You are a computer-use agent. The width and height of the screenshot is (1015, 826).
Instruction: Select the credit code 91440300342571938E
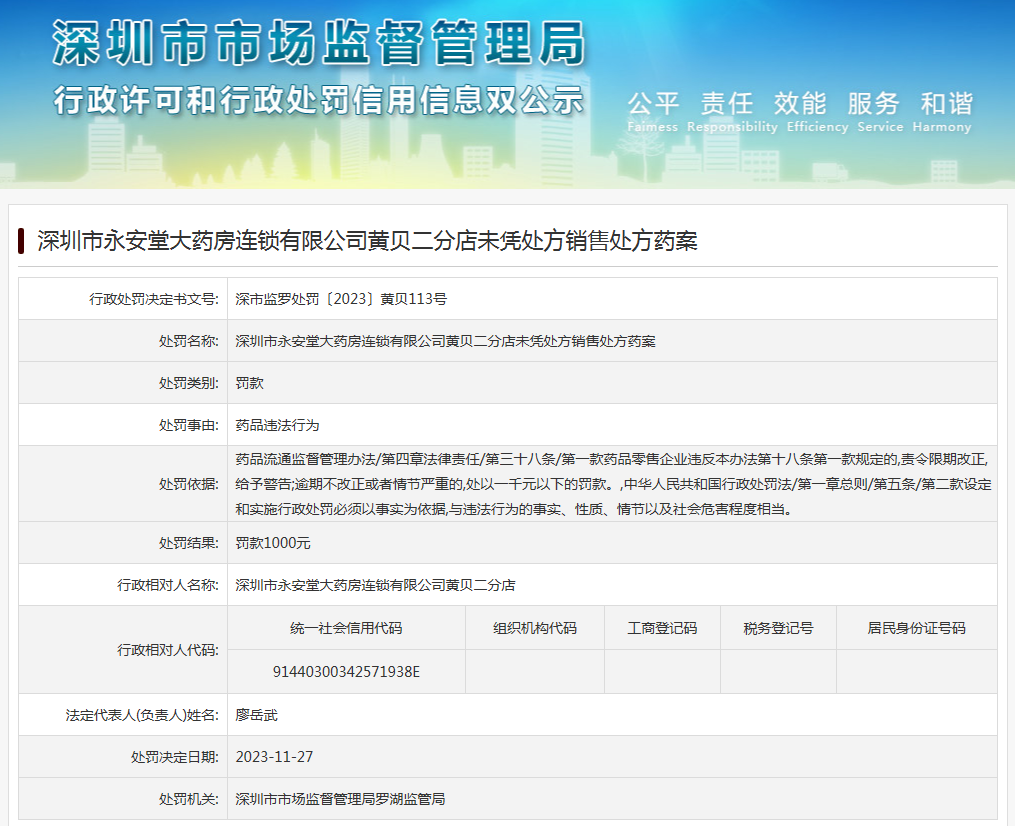(346, 672)
